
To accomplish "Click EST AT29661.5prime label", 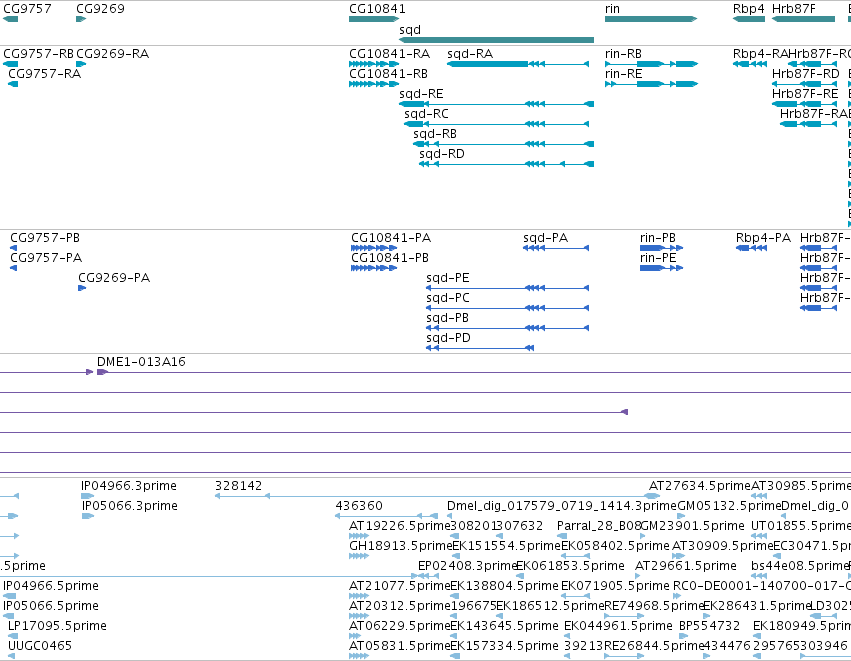I will click(x=685, y=566).
